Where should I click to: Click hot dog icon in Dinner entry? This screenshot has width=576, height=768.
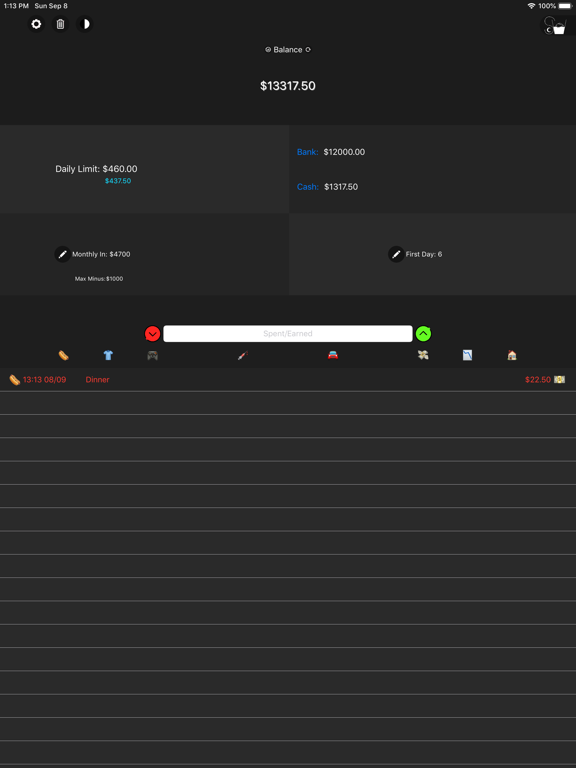[15, 380]
